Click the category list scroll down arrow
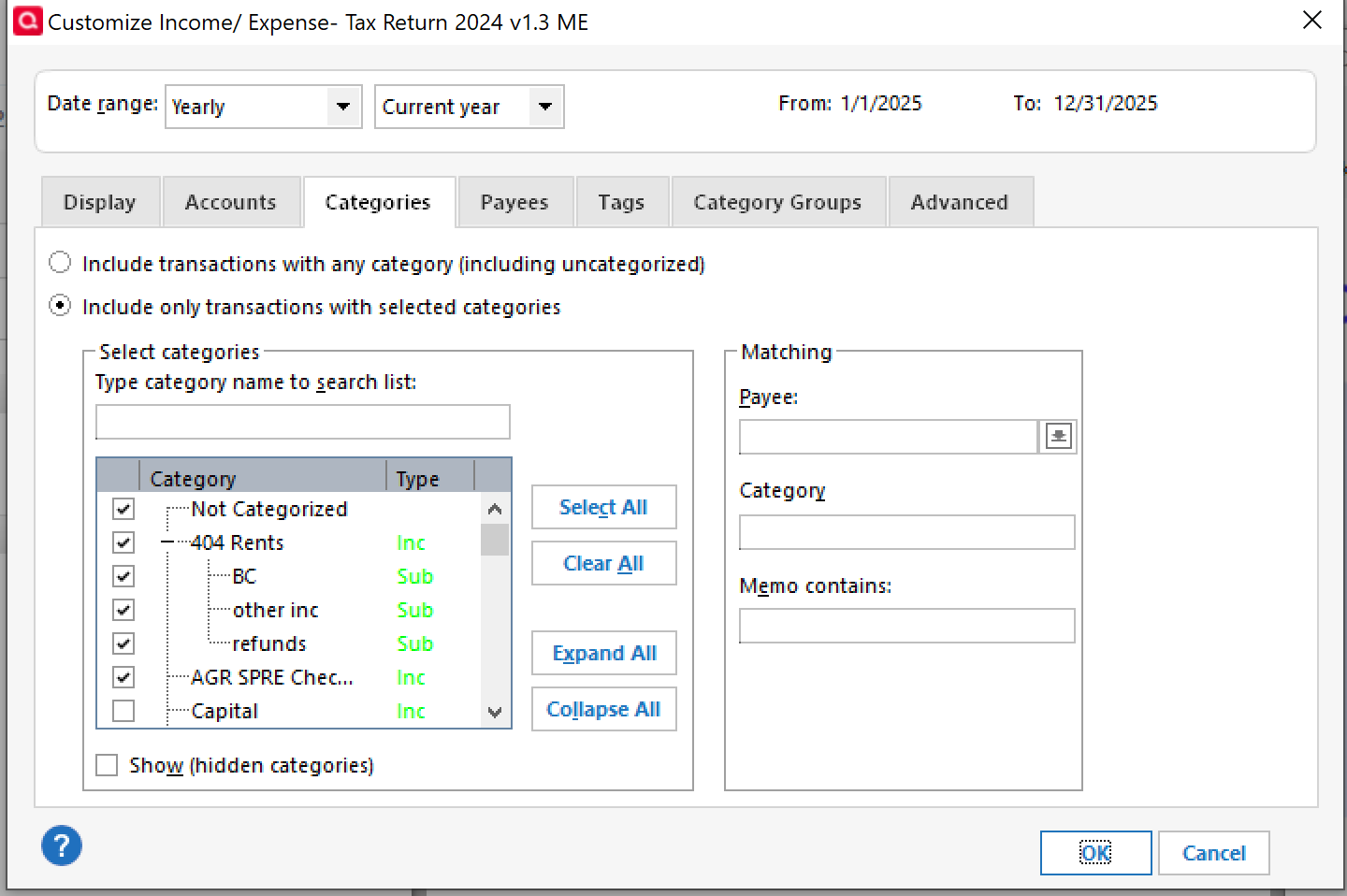Image resolution: width=1347 pixels, height=896 pixels. coord(495,713)
